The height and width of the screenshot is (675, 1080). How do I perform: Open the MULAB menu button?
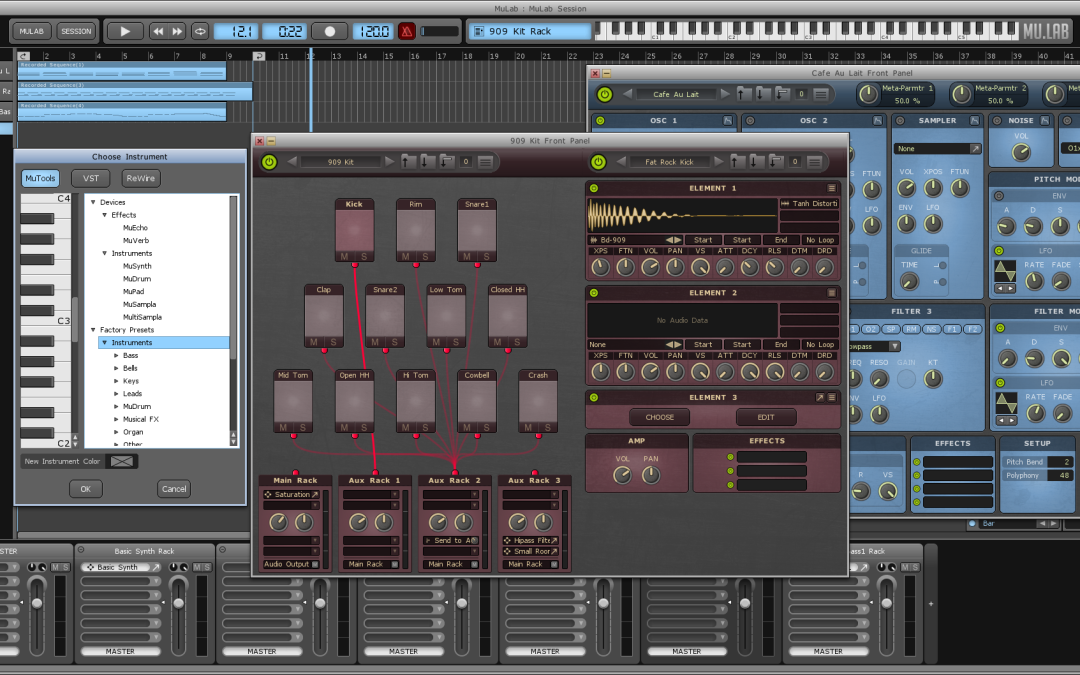[x=31, y=31]
